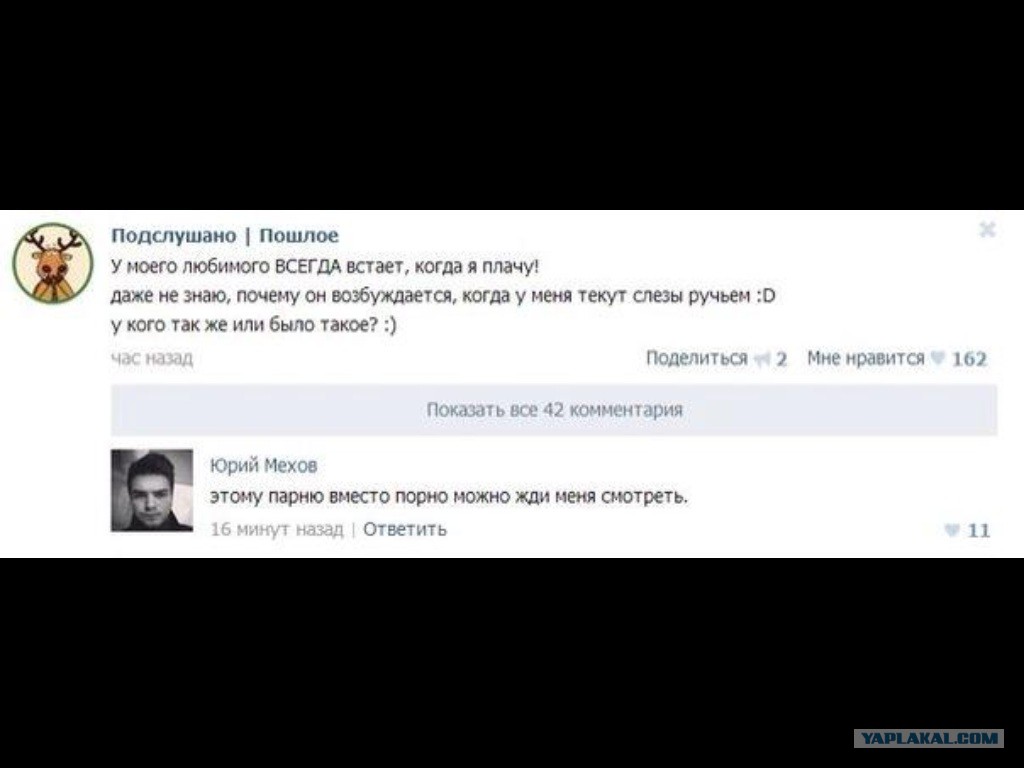View reposts by clicking count 2
1024x768 pixels.
tap(781, 359)
